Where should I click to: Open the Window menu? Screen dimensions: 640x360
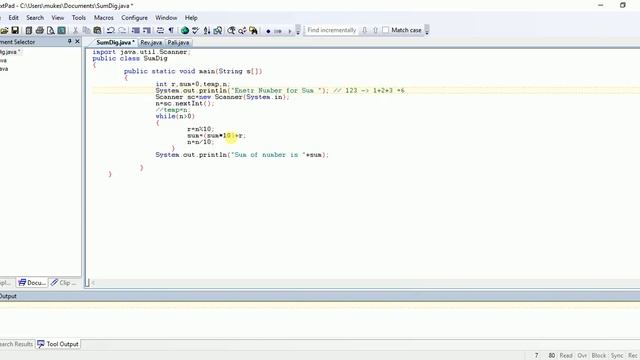[166, 18]
